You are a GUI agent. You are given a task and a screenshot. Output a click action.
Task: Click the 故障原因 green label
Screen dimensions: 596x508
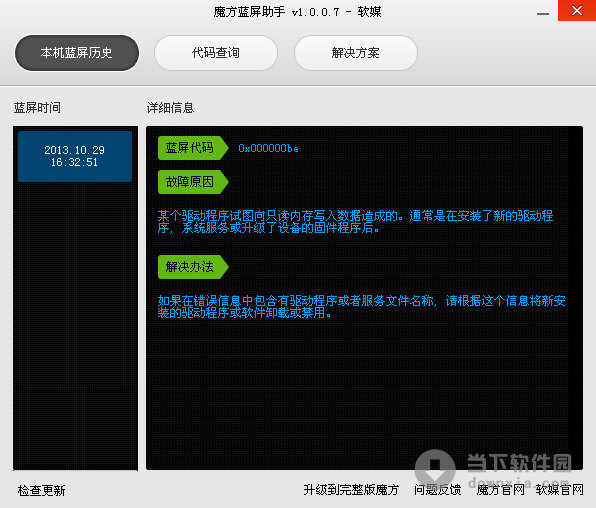[193, 182]
